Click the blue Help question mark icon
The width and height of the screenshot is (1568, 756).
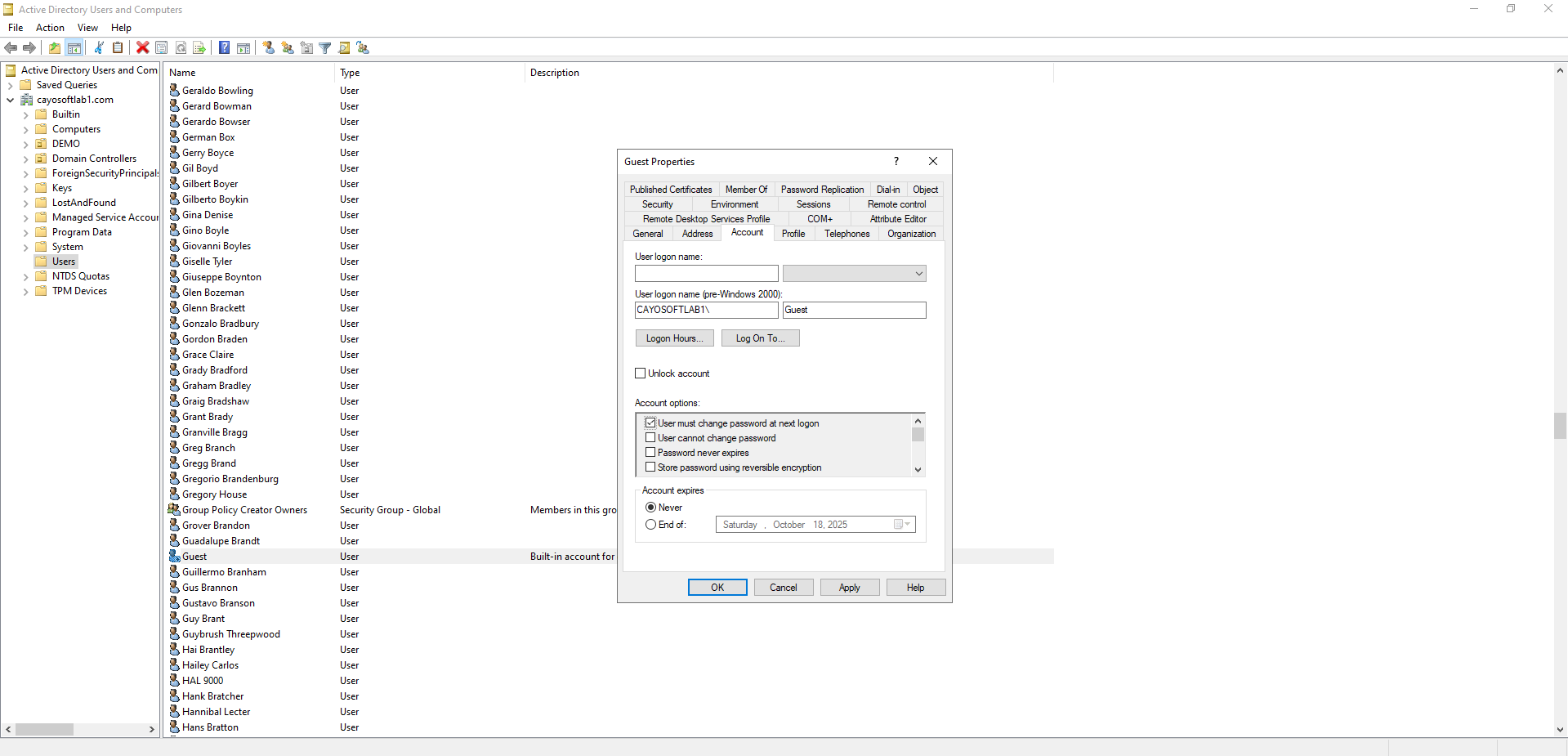(x=224, y=47)
